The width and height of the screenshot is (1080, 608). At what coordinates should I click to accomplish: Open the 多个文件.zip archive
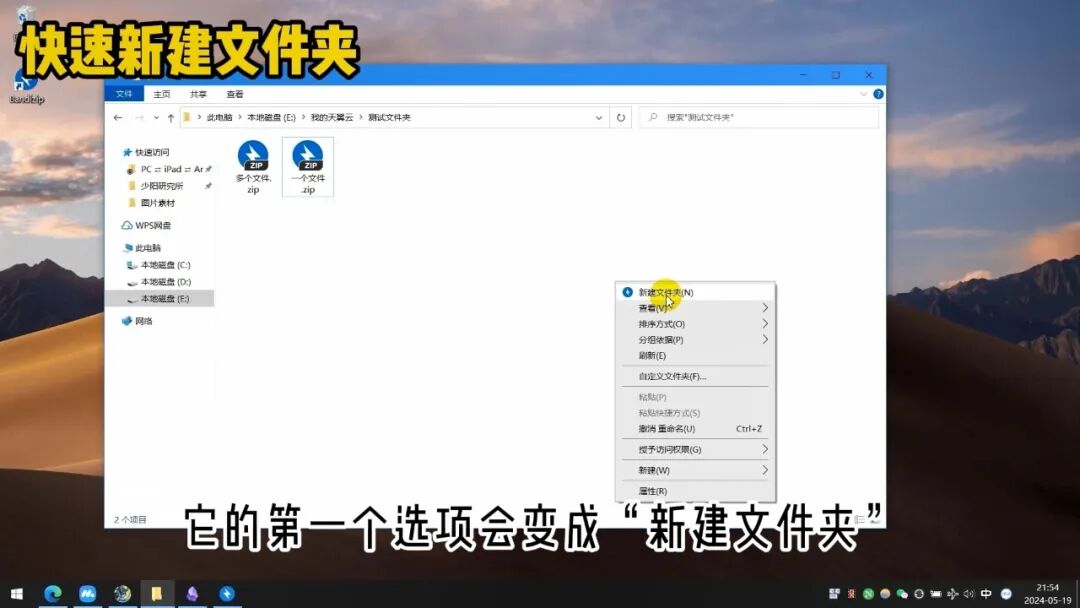[253, 158]
